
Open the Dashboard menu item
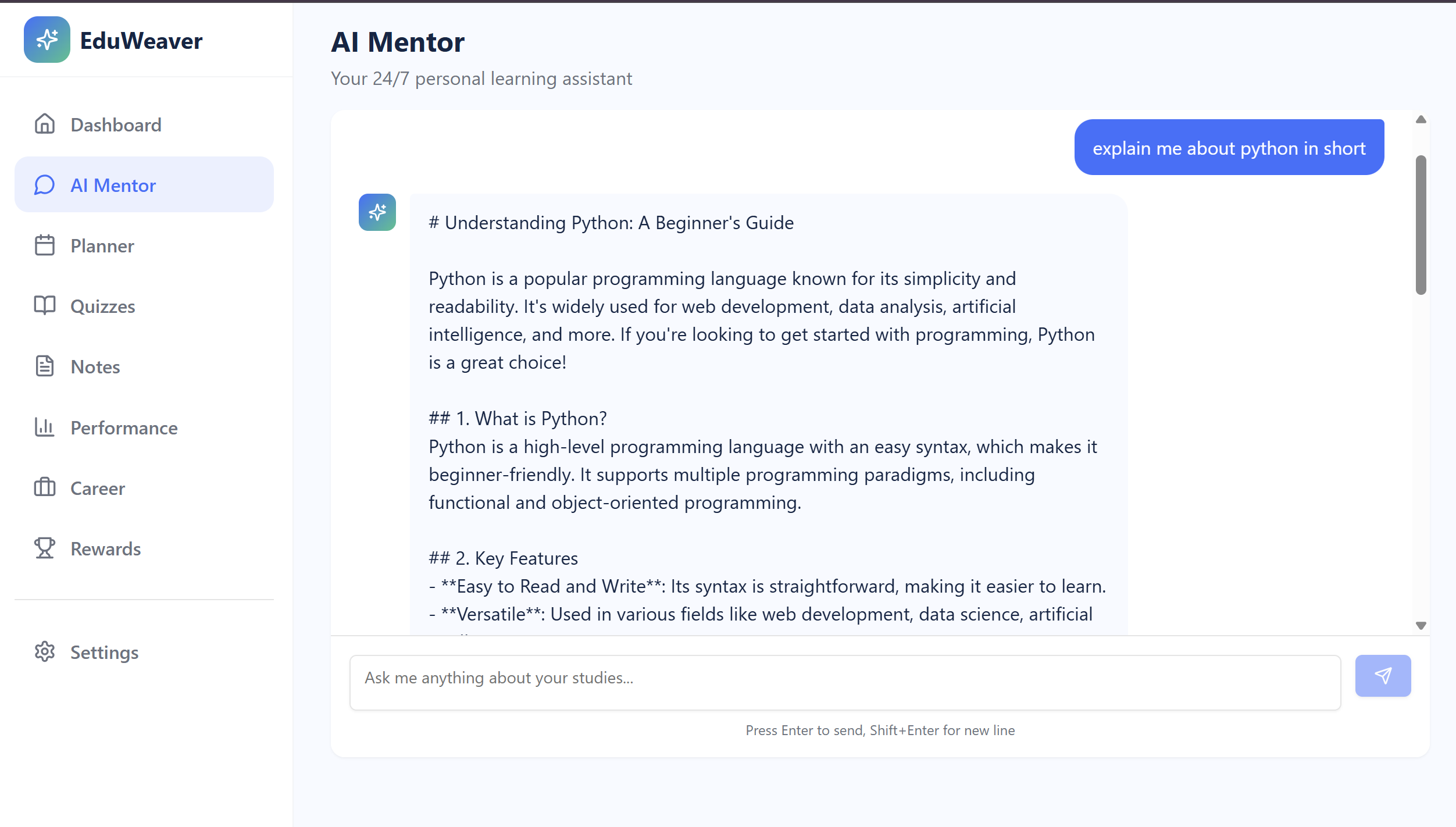144,124
